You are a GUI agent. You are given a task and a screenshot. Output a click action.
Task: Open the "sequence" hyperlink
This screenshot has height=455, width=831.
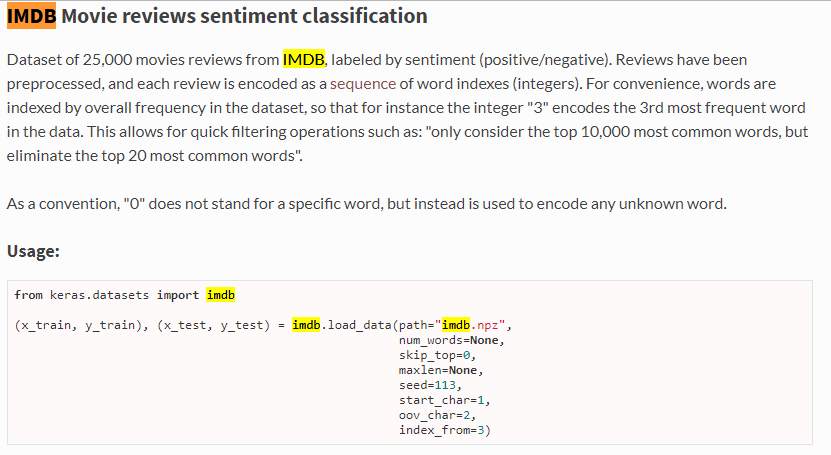[363, 84]
